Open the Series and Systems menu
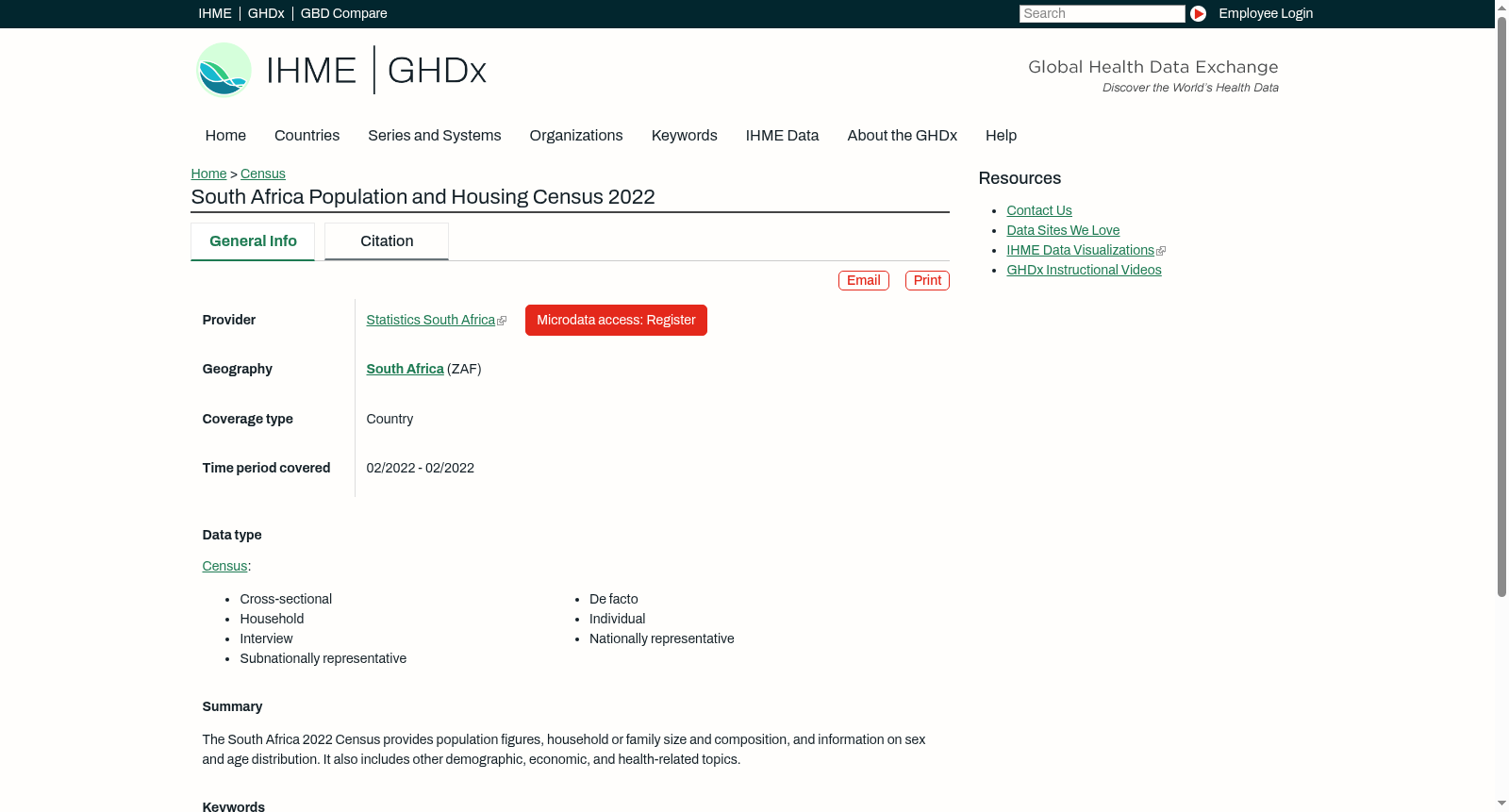 (x=434, y=135)
